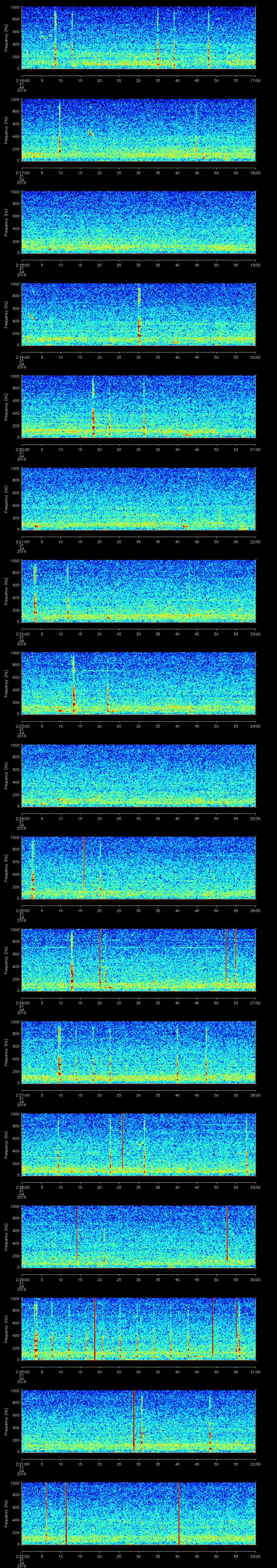Select the spectrogram panel starting at 2:26:00
Screen dimensions: 277x1568
click(139, 960)
